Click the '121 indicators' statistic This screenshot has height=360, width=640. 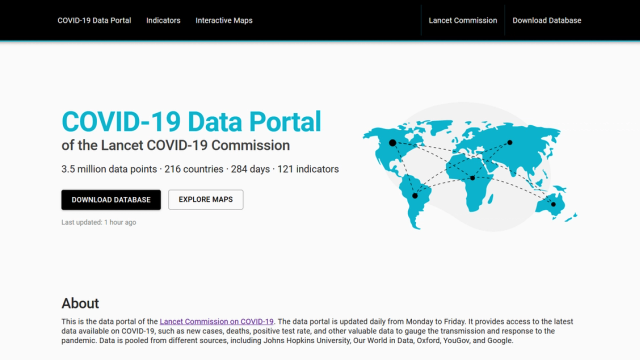(308, 169)
